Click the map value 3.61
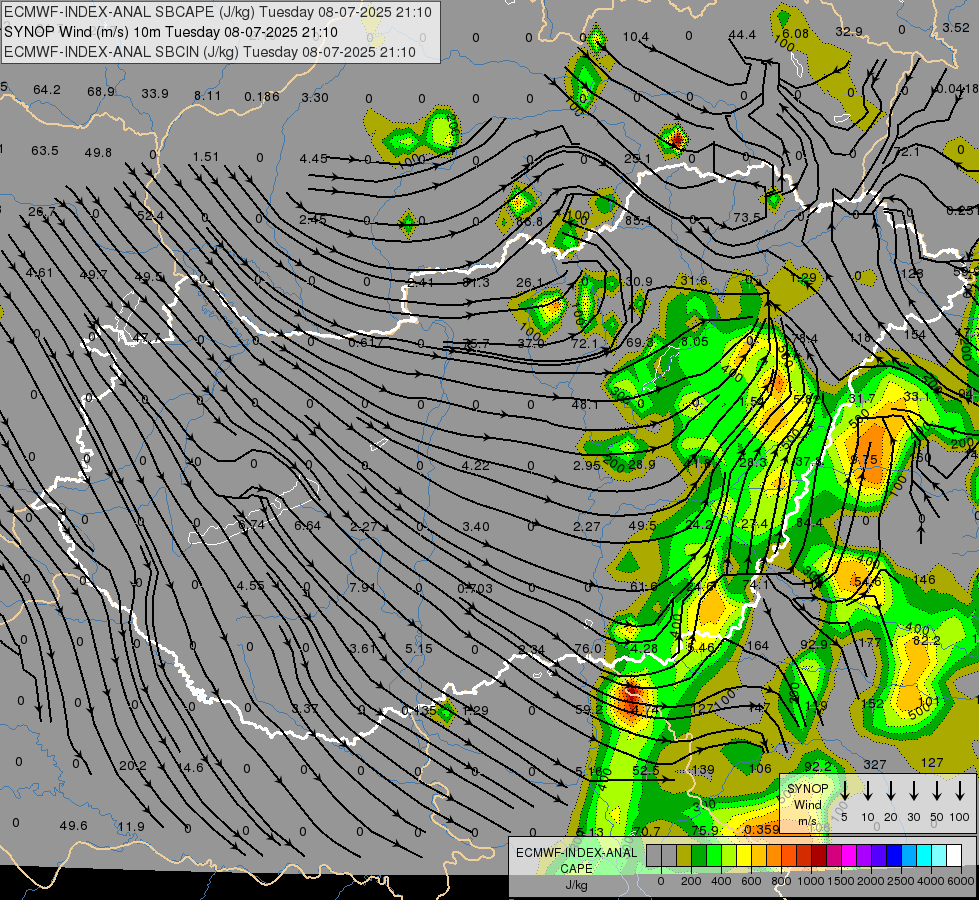Viewport: 979px width, 900px height. (362, 648)
